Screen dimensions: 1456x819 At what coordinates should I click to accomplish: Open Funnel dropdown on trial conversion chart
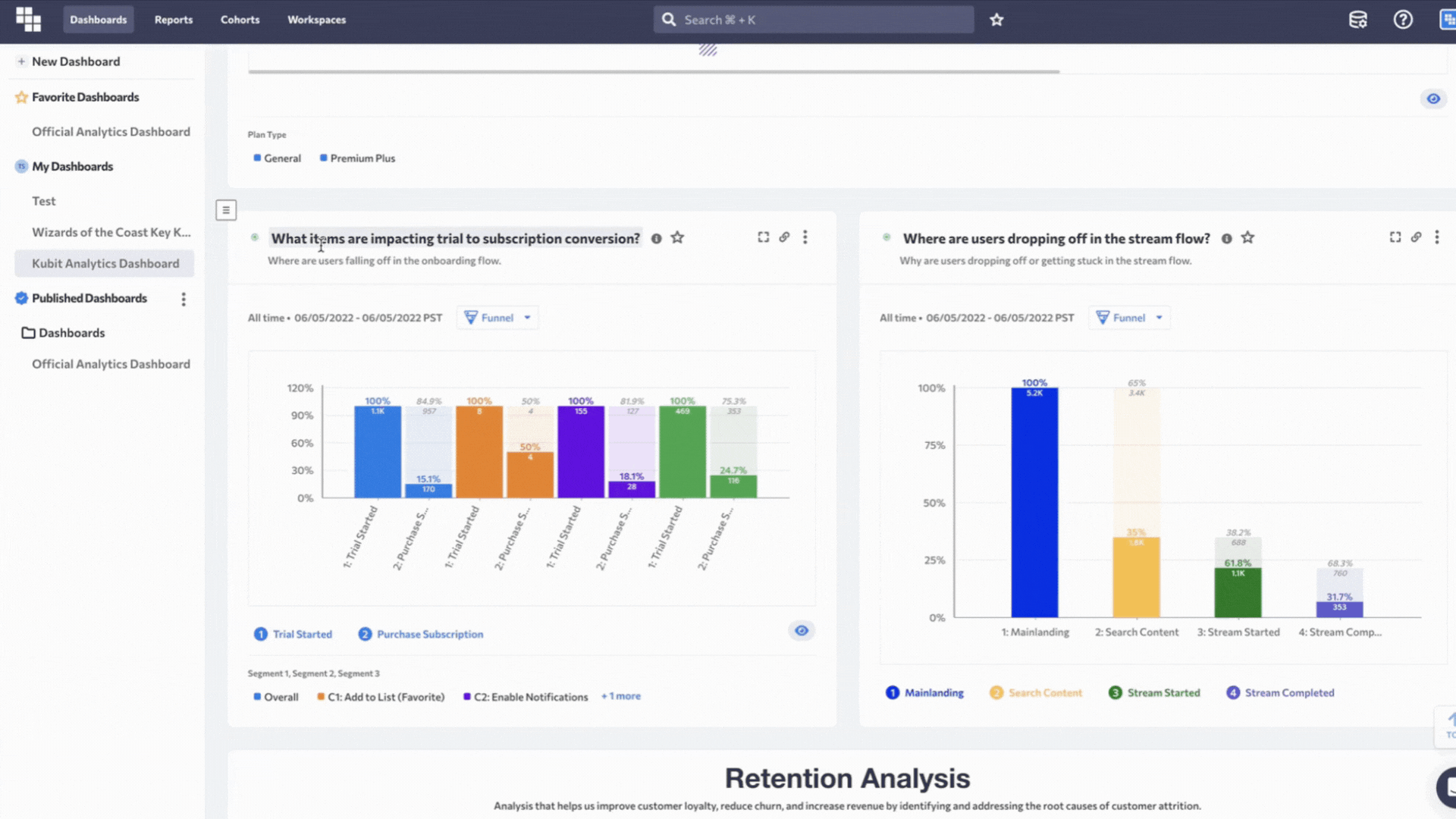pos(497,318)
